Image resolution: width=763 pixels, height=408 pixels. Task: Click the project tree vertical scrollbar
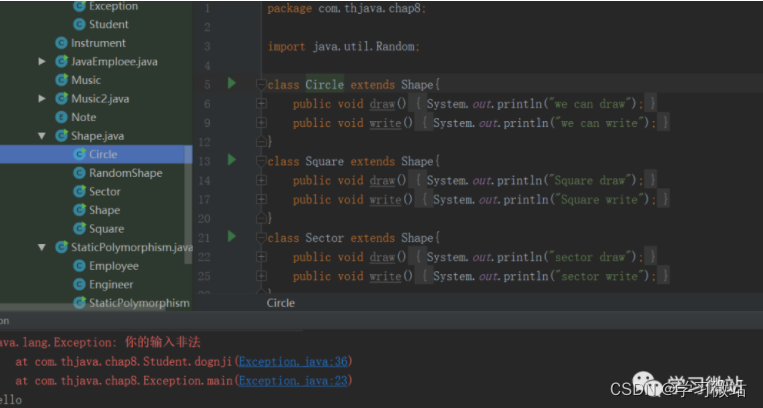coord(188,204)
